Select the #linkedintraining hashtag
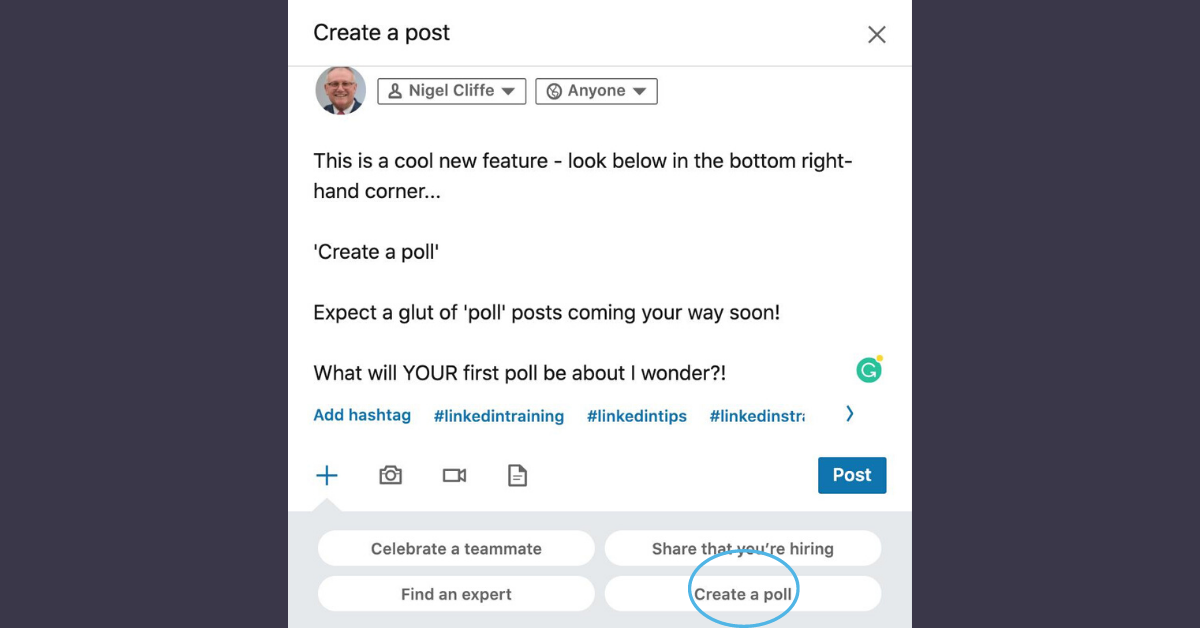 pyautogui.click(x=498, y=416)
